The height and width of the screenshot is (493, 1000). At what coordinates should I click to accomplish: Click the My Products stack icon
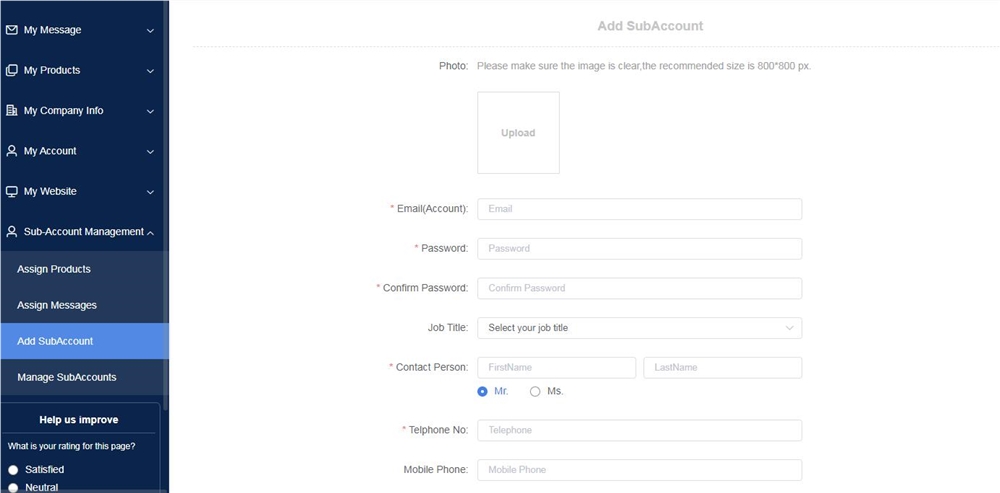pos(11,70)
